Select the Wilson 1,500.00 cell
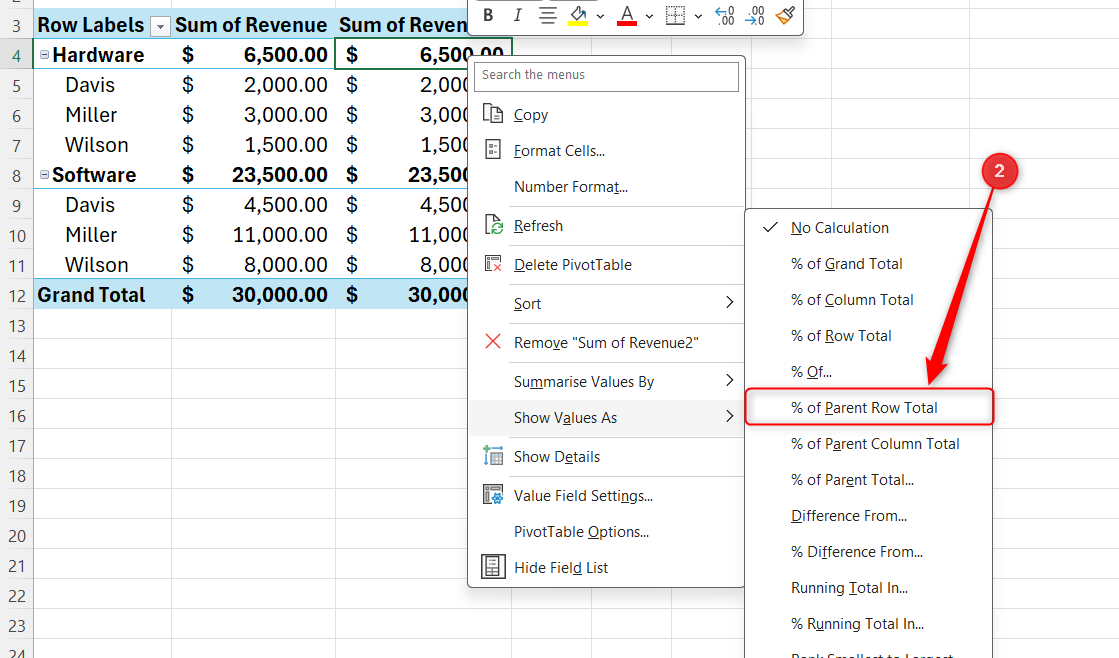The image size is (1119, 658). pos(253,145)
